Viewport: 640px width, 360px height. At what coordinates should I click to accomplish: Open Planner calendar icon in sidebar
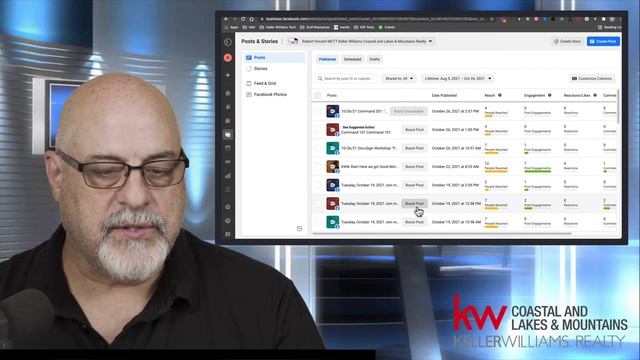click(228, 148)
